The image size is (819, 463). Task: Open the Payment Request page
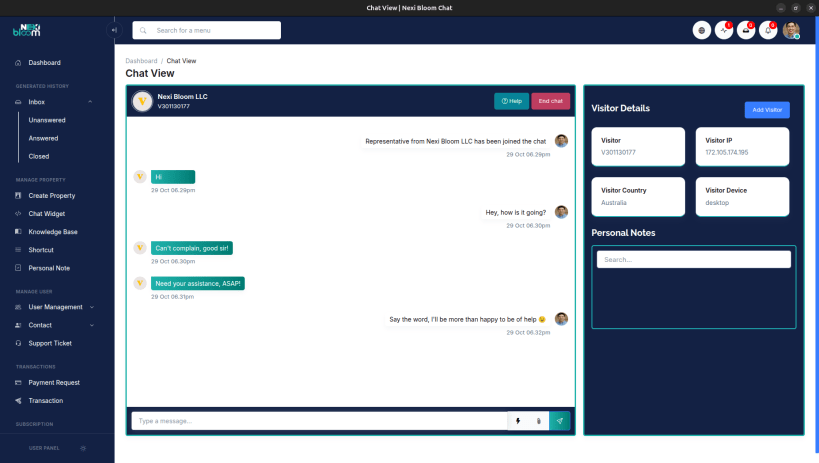pyautogui.click(x=54, y=383)
